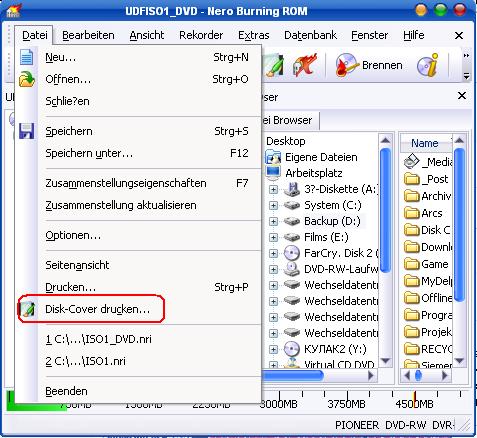
Task: Click the 4500MB capacity marker
Action: 414,404
